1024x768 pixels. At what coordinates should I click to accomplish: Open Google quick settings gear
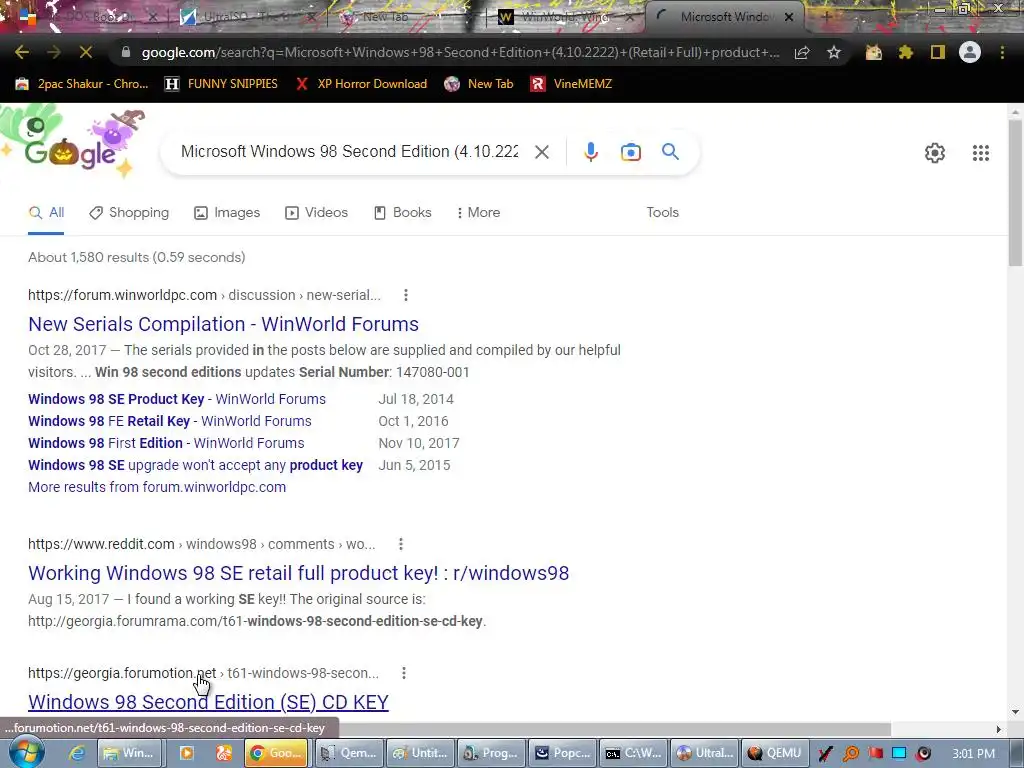935,153
